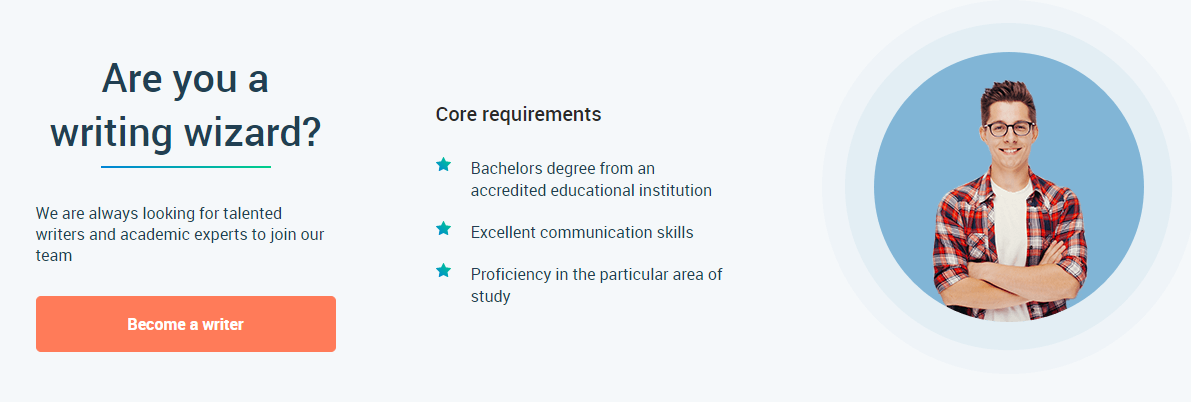The width and height of the screenshot is (1191, 402).
Task: Select the star next to Excellent communication skills
Action: point(444,228)
